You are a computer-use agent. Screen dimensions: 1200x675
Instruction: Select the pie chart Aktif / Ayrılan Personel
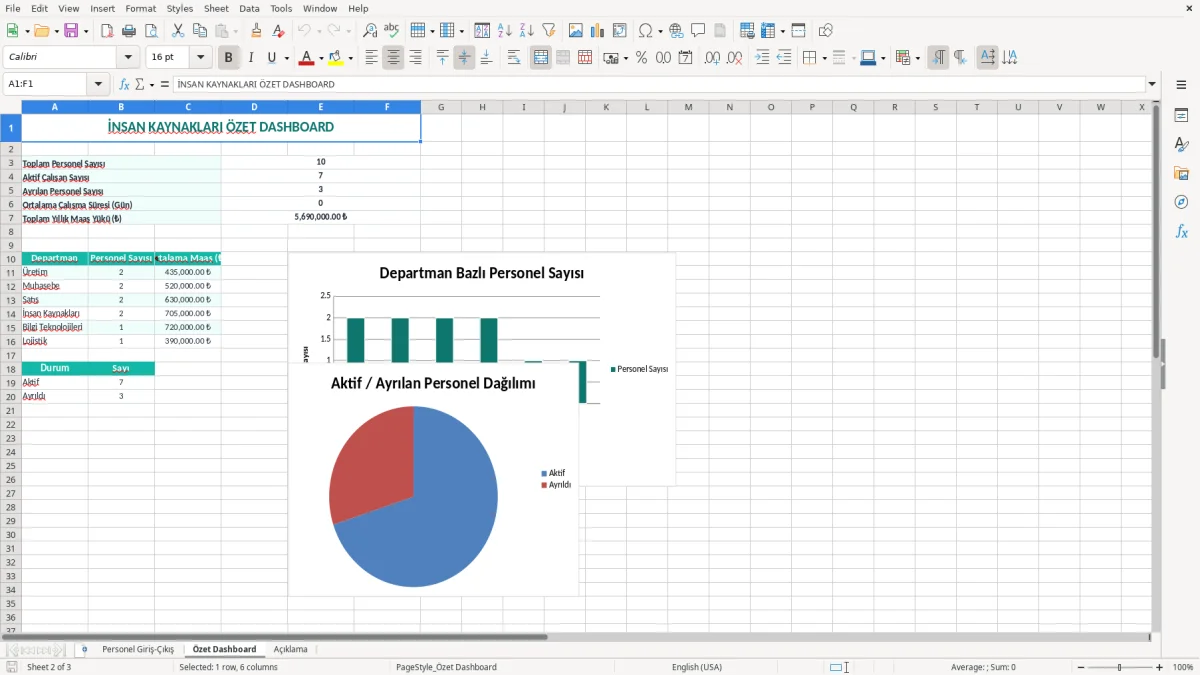433,480
